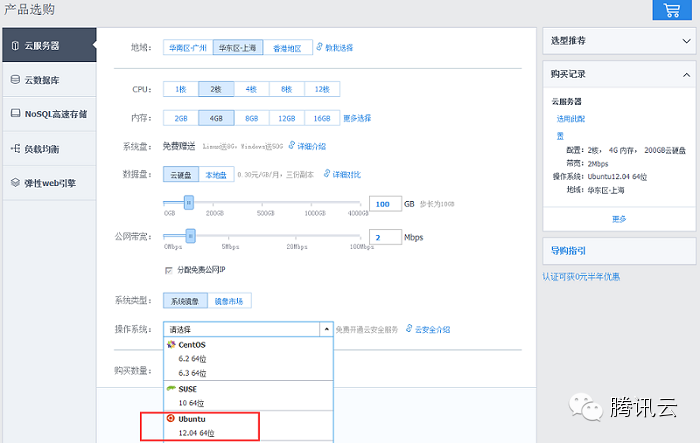This screenshot has height=443, width=700.
Task: Collapse the 操作系统 dropdown arrow
Action: (x=327, y=329)
